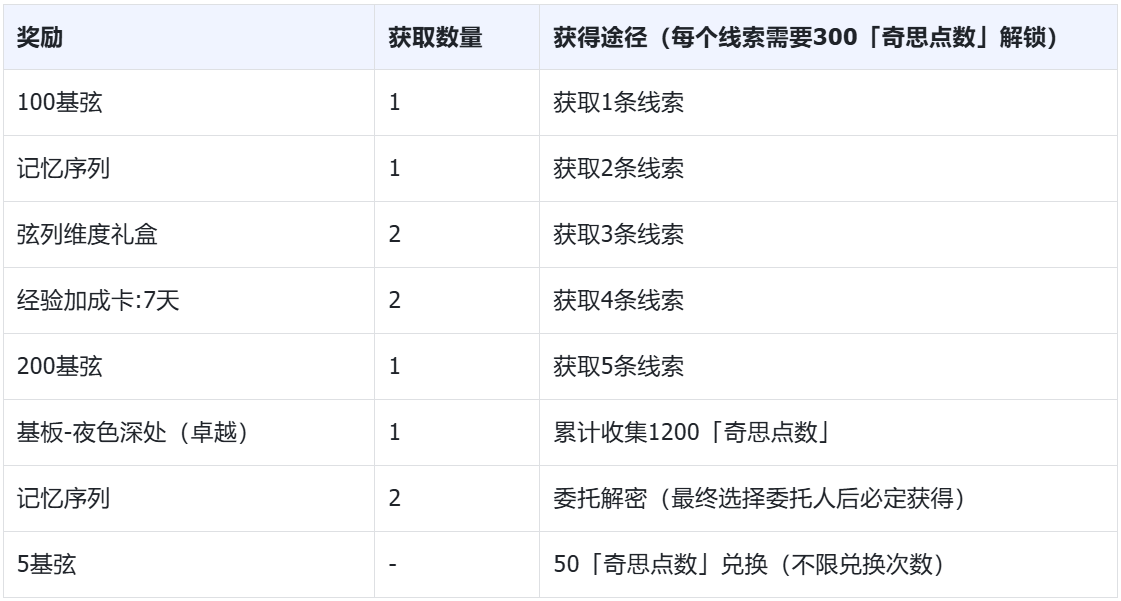Screen dimensions: 1121x601
Task: Click the 获取2条线索 cell
Action: pyautogui.click(x=828, y=169)
